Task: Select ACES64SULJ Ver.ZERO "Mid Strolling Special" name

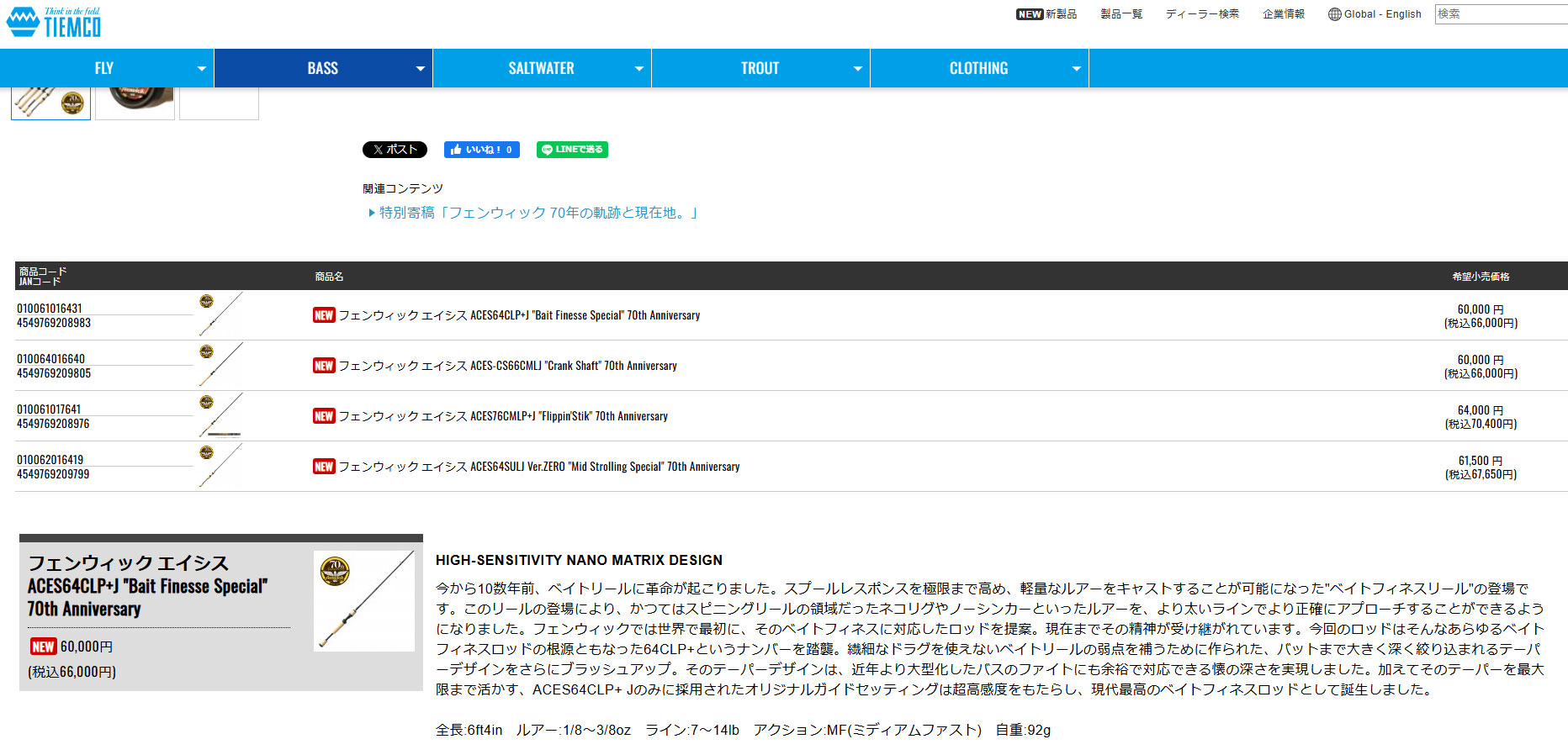Action: 539,467
